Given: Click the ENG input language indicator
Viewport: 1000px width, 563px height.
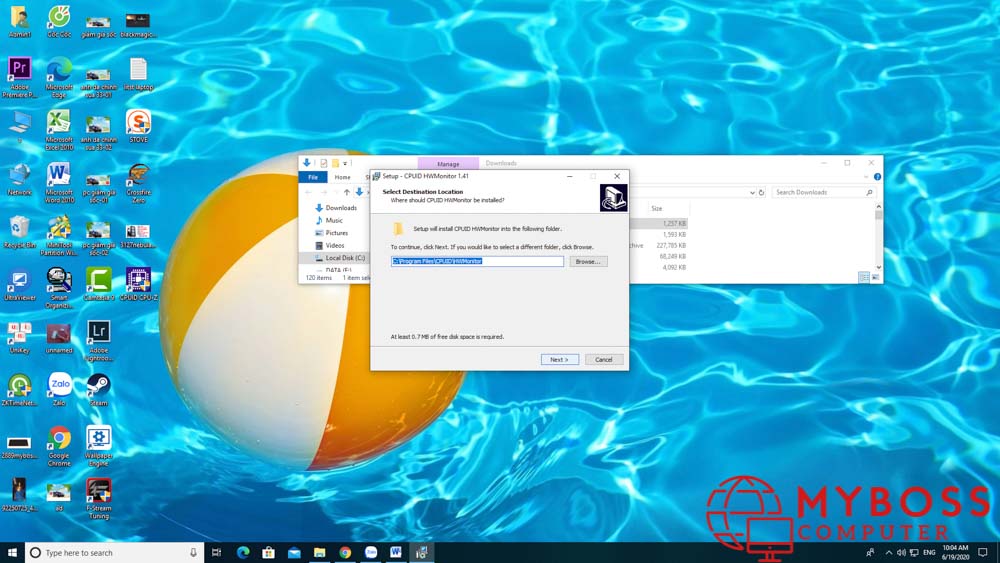Looking at the screenshot, I should pyautogui.click(x=929, y=553).
